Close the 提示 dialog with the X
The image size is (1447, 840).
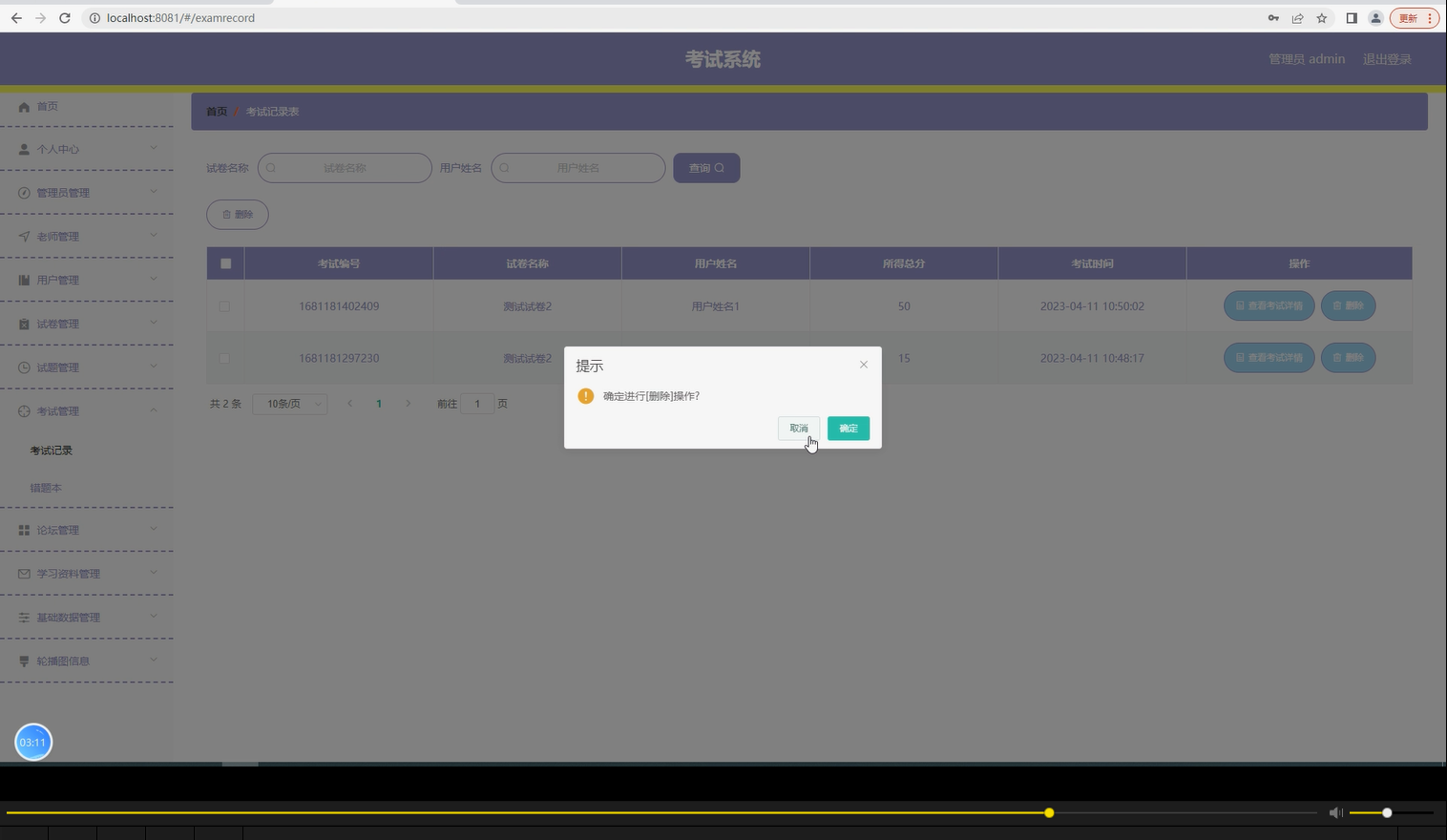[x=864, y=365]
